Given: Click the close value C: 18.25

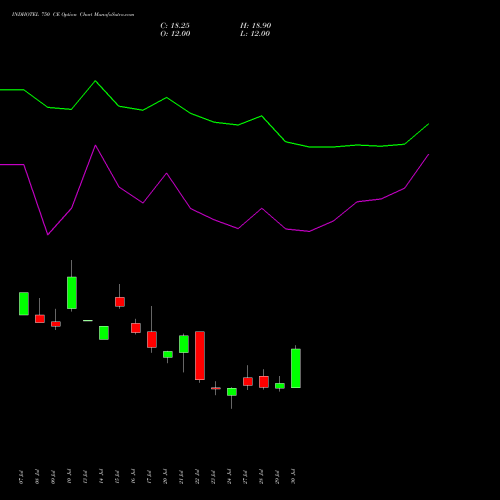Looking at the screenshot, I should click(175, 26).
